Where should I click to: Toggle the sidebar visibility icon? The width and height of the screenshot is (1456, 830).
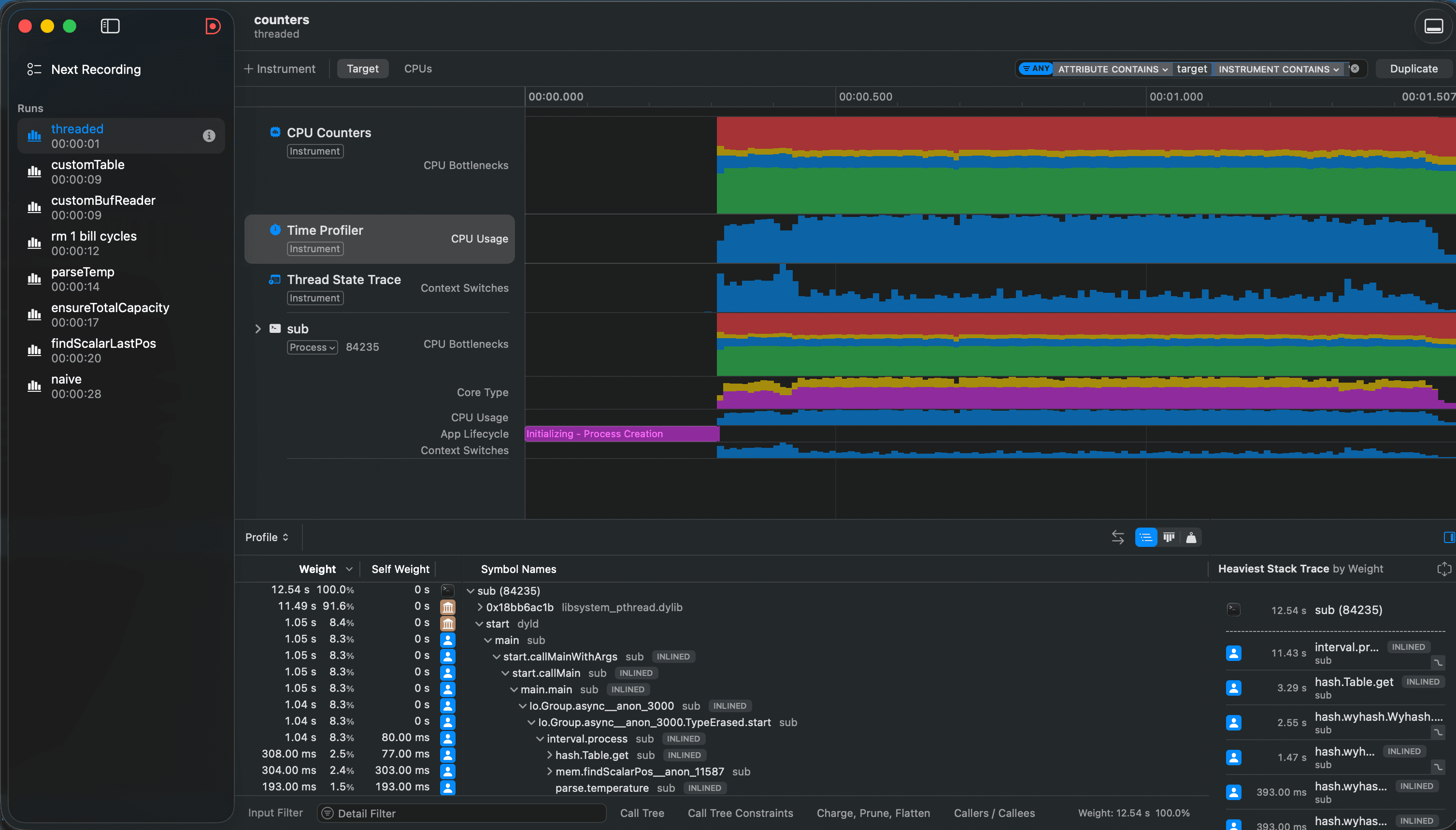pyautogui.click(x=110, y=26)
